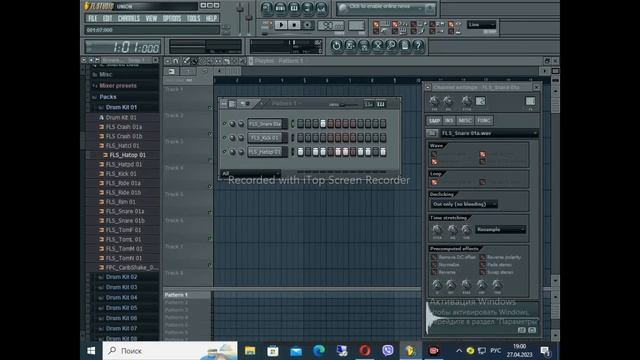Mute the FLS_Hatop 01 channel LED
The width and height of the screenshot is (640, 360).
tap(224, 152)
